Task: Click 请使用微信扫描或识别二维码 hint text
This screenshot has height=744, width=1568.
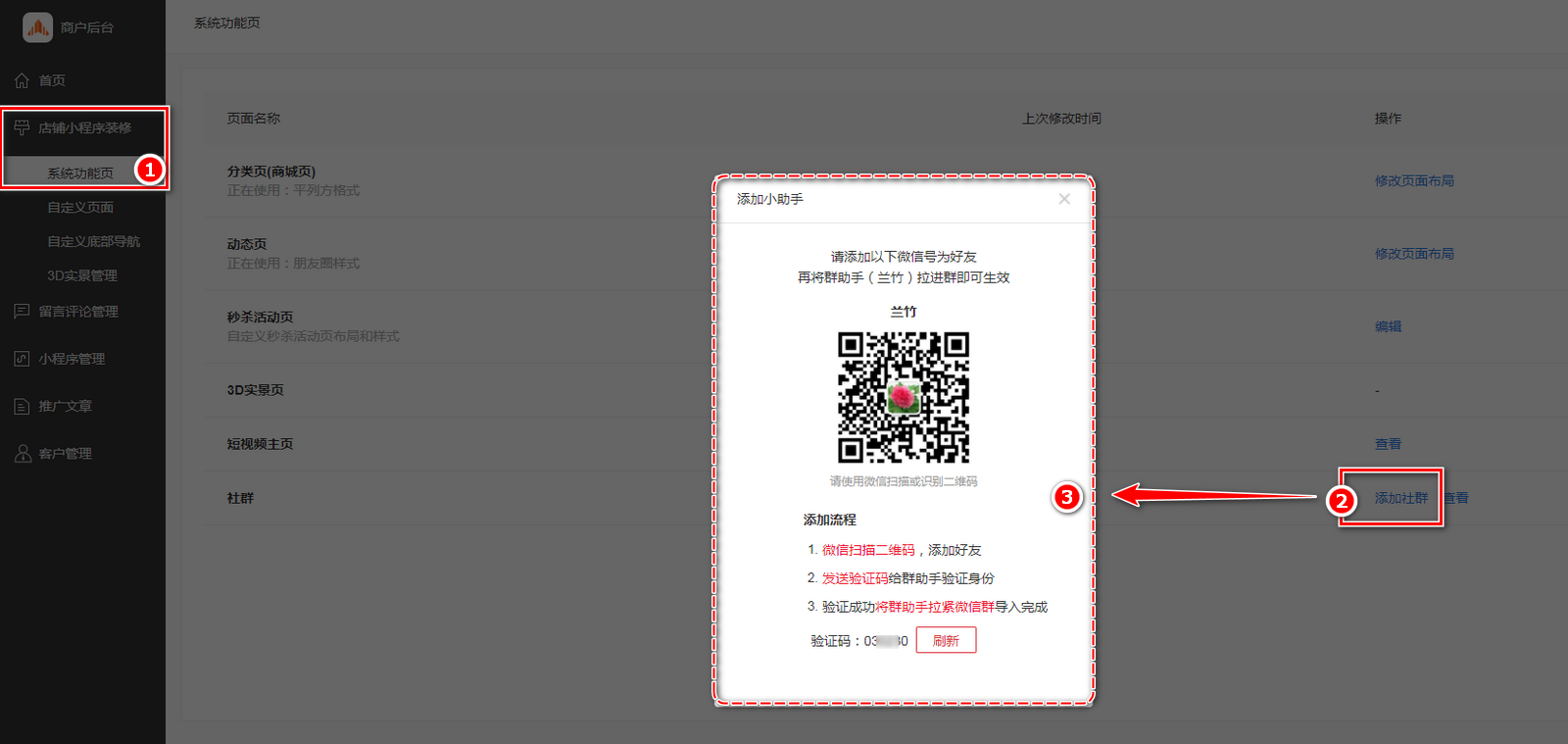Action: [x=904, y=481]
